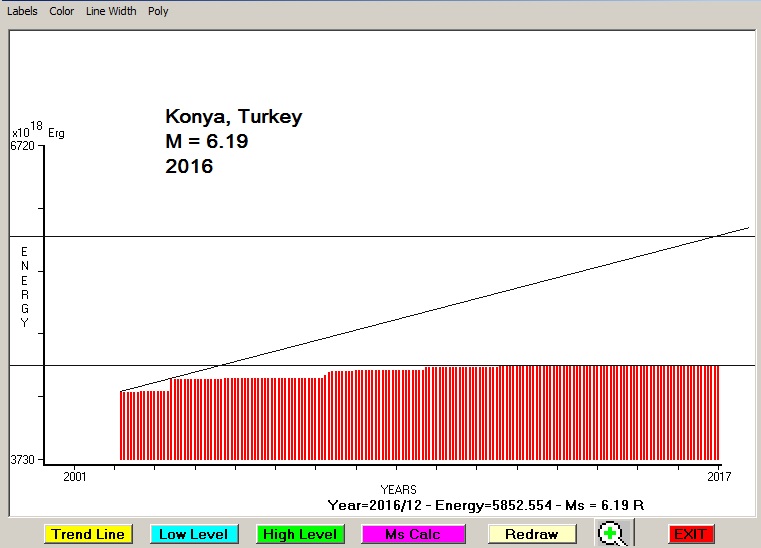761x548 pixels.
Task: Click the 3730 y-axis minimum label
Action: point(22,460)
